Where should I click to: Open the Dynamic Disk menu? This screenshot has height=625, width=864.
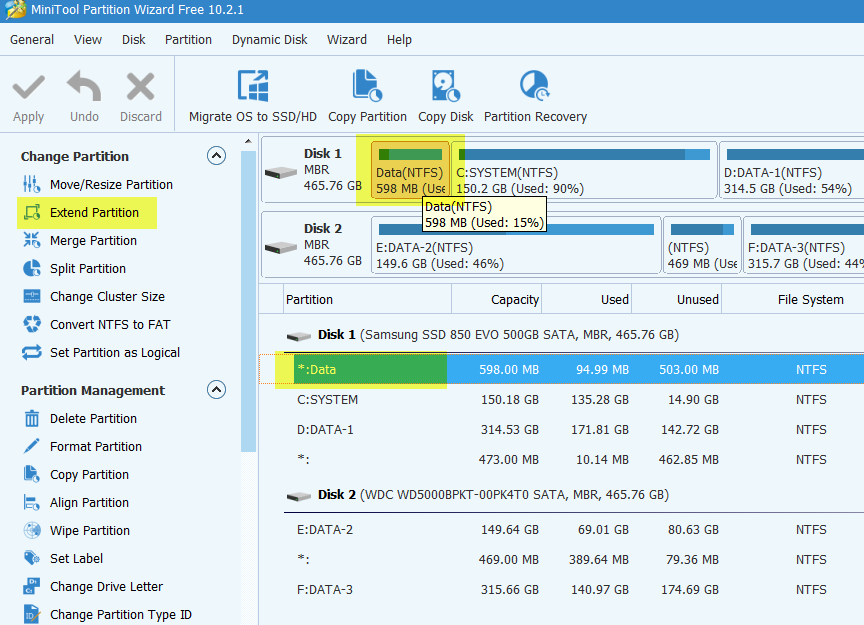[x=269, y=40]
